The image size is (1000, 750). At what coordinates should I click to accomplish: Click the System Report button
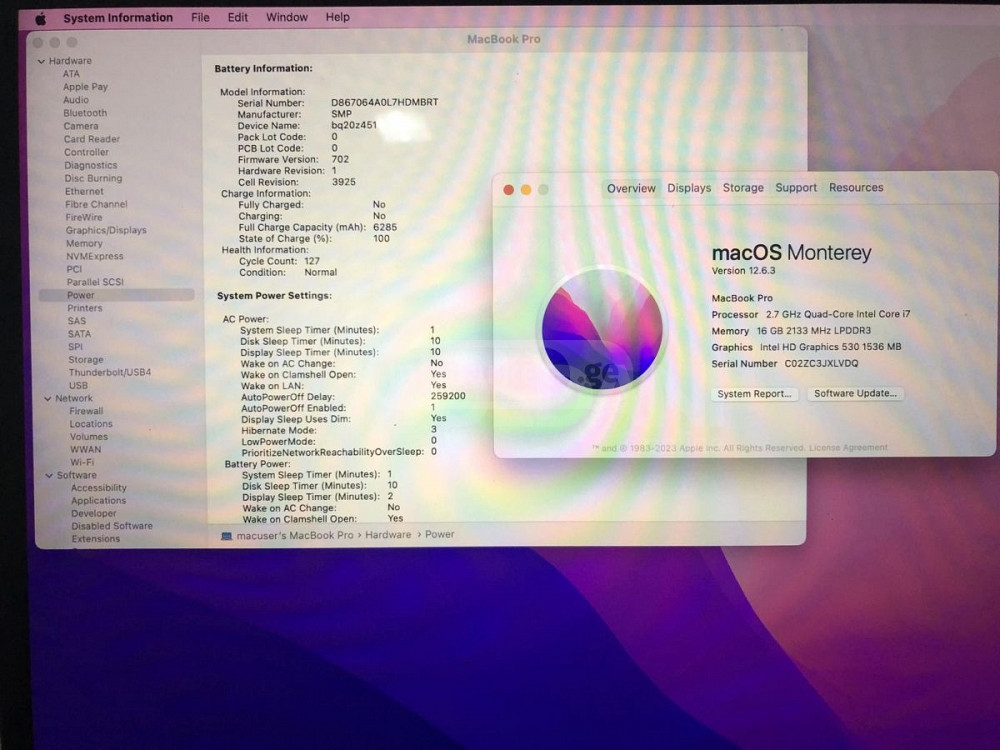[x=755, y=394]
